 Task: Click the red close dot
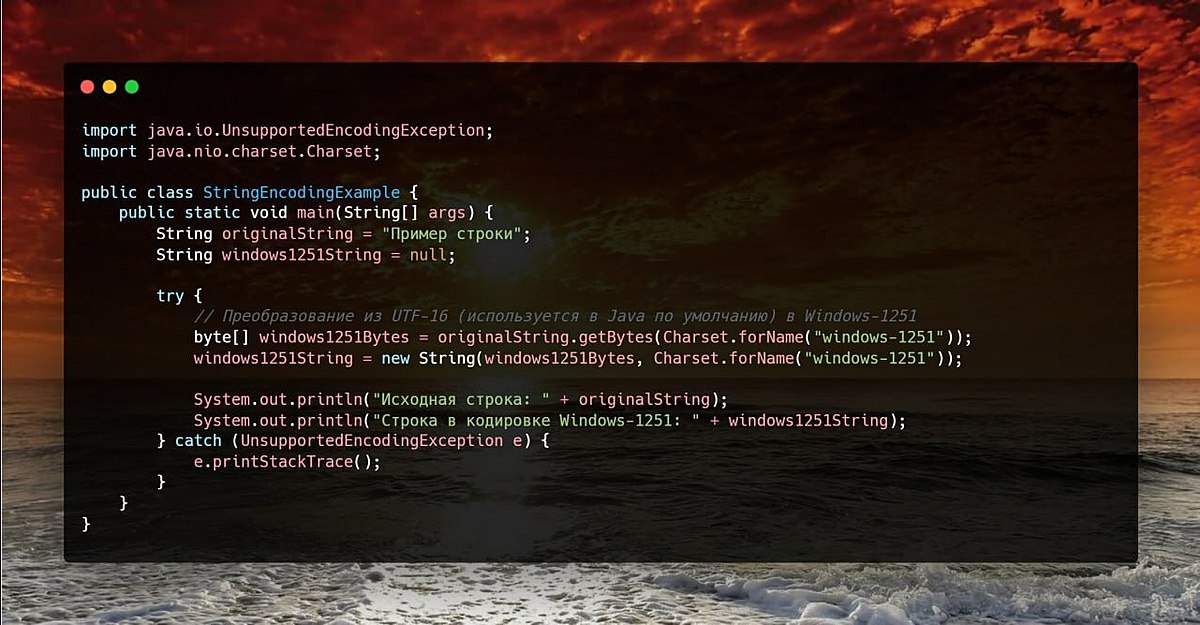coord(88,87)
